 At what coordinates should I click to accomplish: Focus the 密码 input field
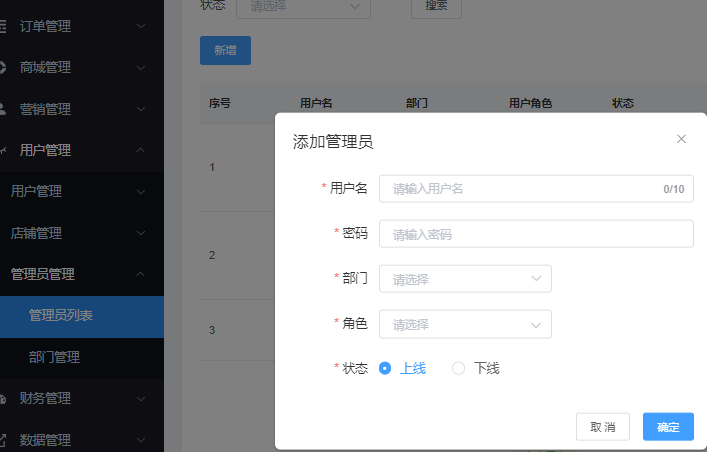536,234
